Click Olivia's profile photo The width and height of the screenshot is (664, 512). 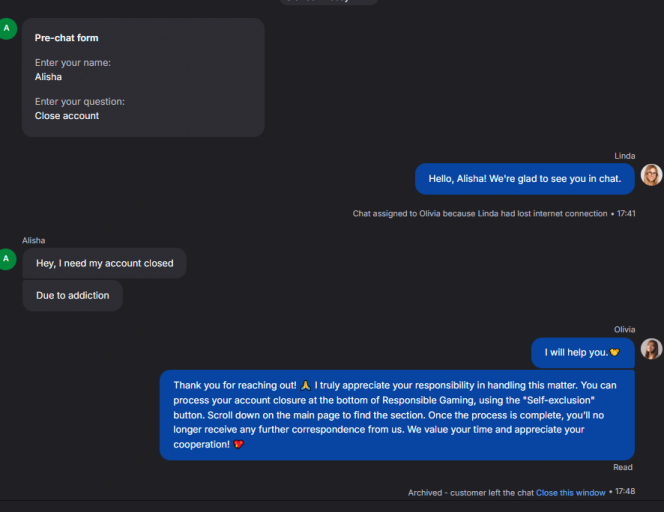(x=651, y=348)
